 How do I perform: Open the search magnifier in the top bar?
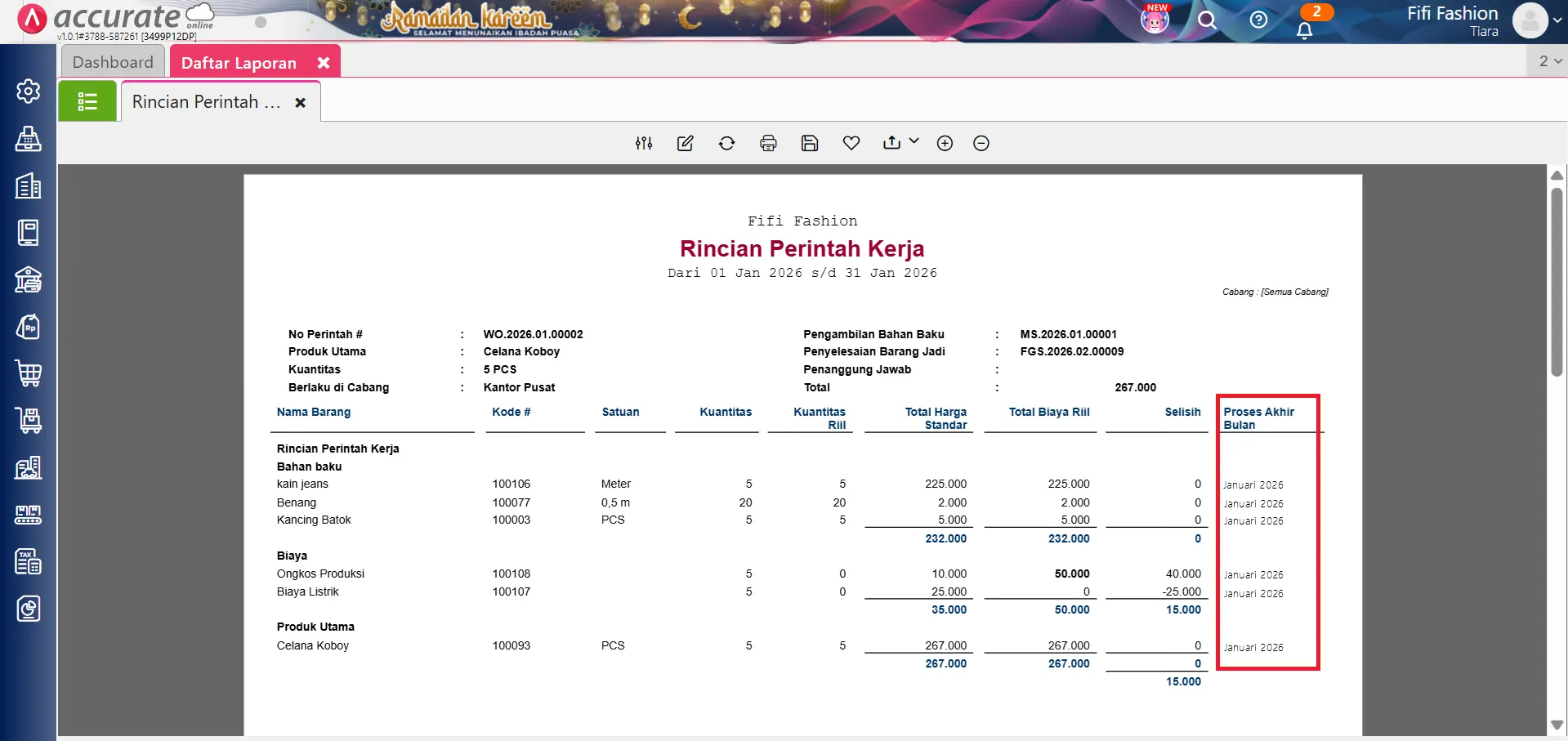click(1208, 20)
